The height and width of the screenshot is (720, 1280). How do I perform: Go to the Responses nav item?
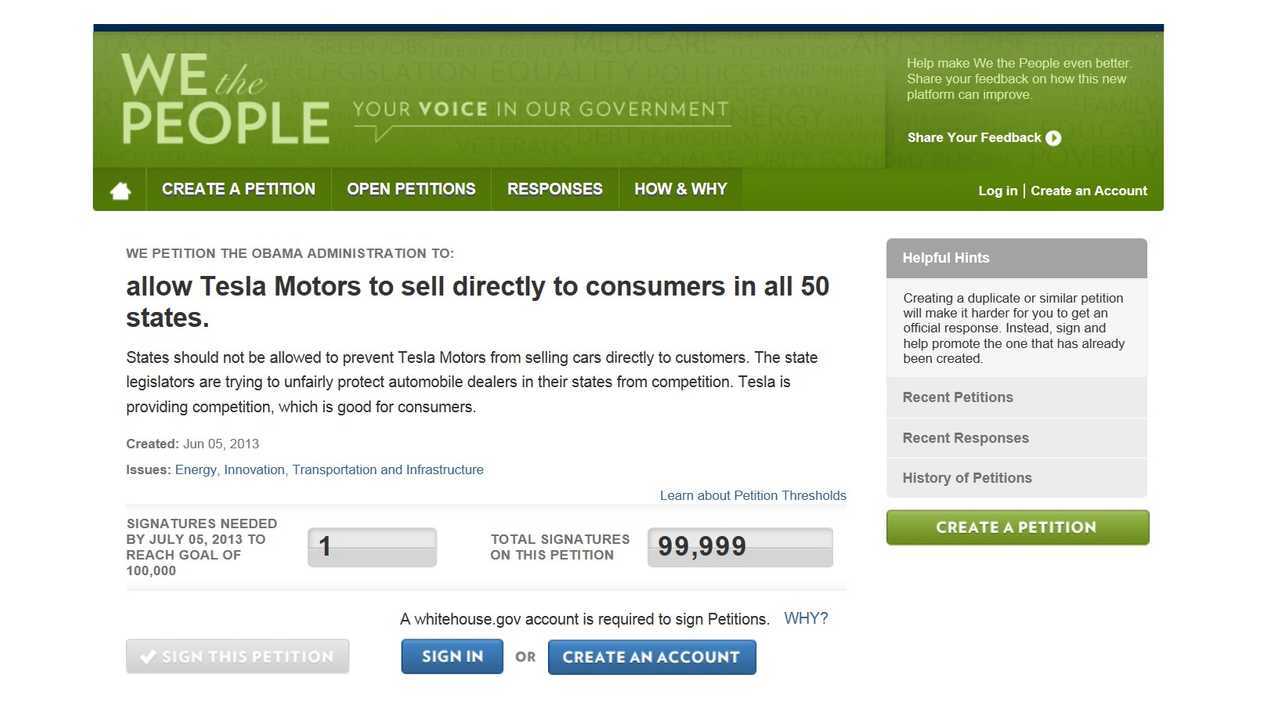tap(555, 189)
